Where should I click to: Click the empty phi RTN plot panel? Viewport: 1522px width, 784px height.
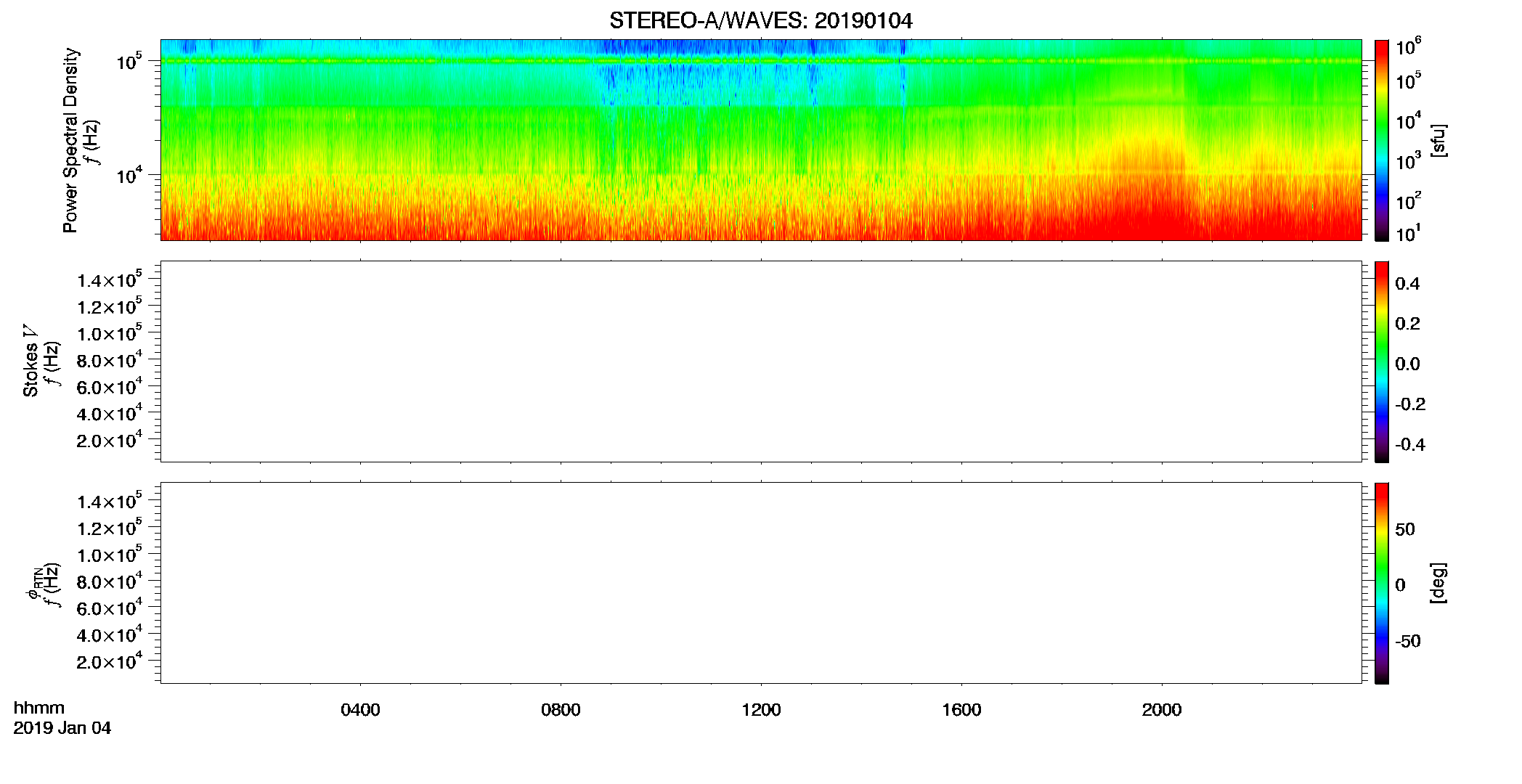coord(760,583)
